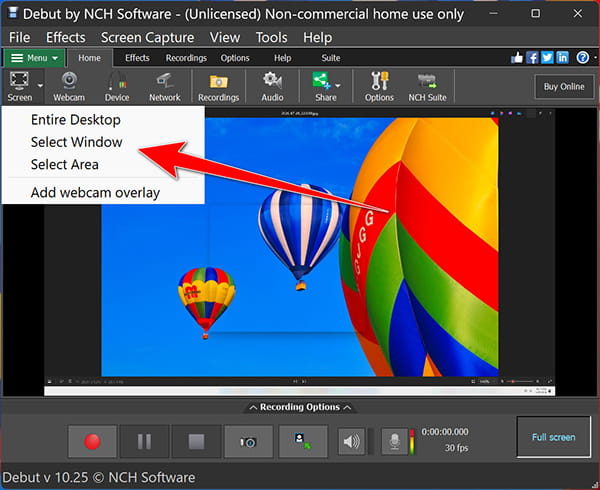600x490 pixels.
Task: Click the Buy Online button
Action: pyautogui.click(x=564, y=86)
